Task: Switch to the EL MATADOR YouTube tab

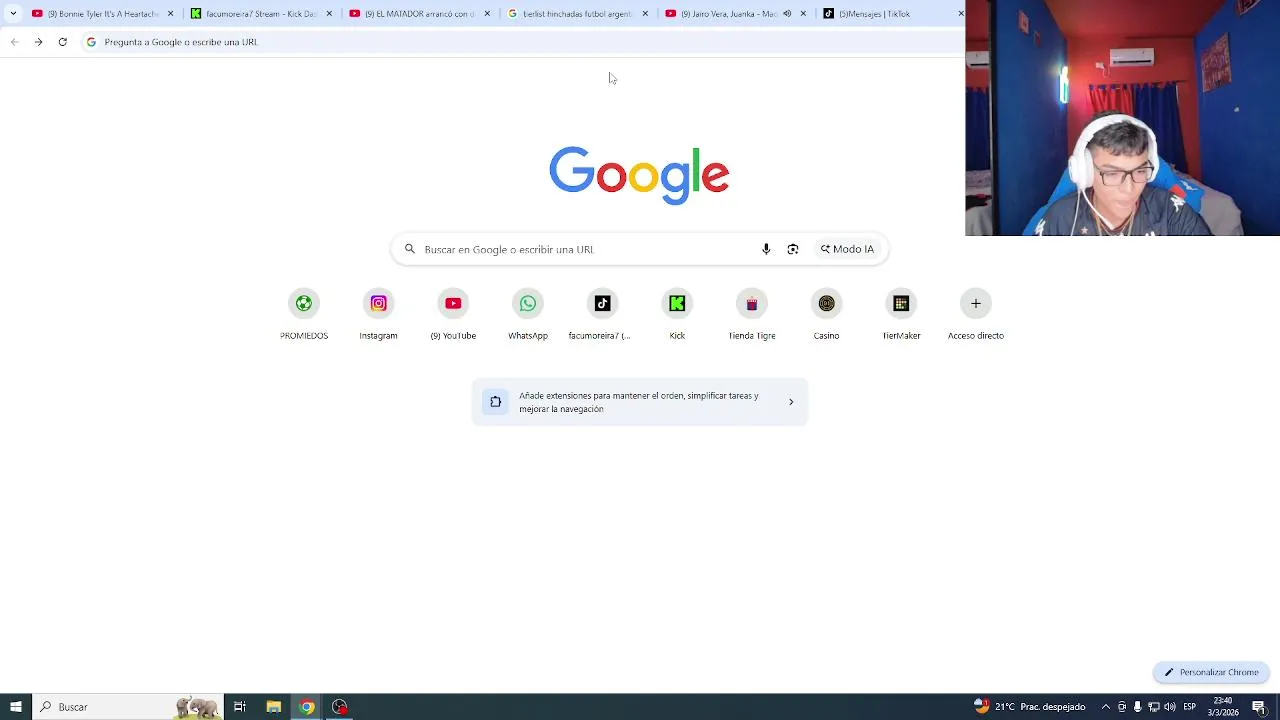Action: (x=420, y=14)
